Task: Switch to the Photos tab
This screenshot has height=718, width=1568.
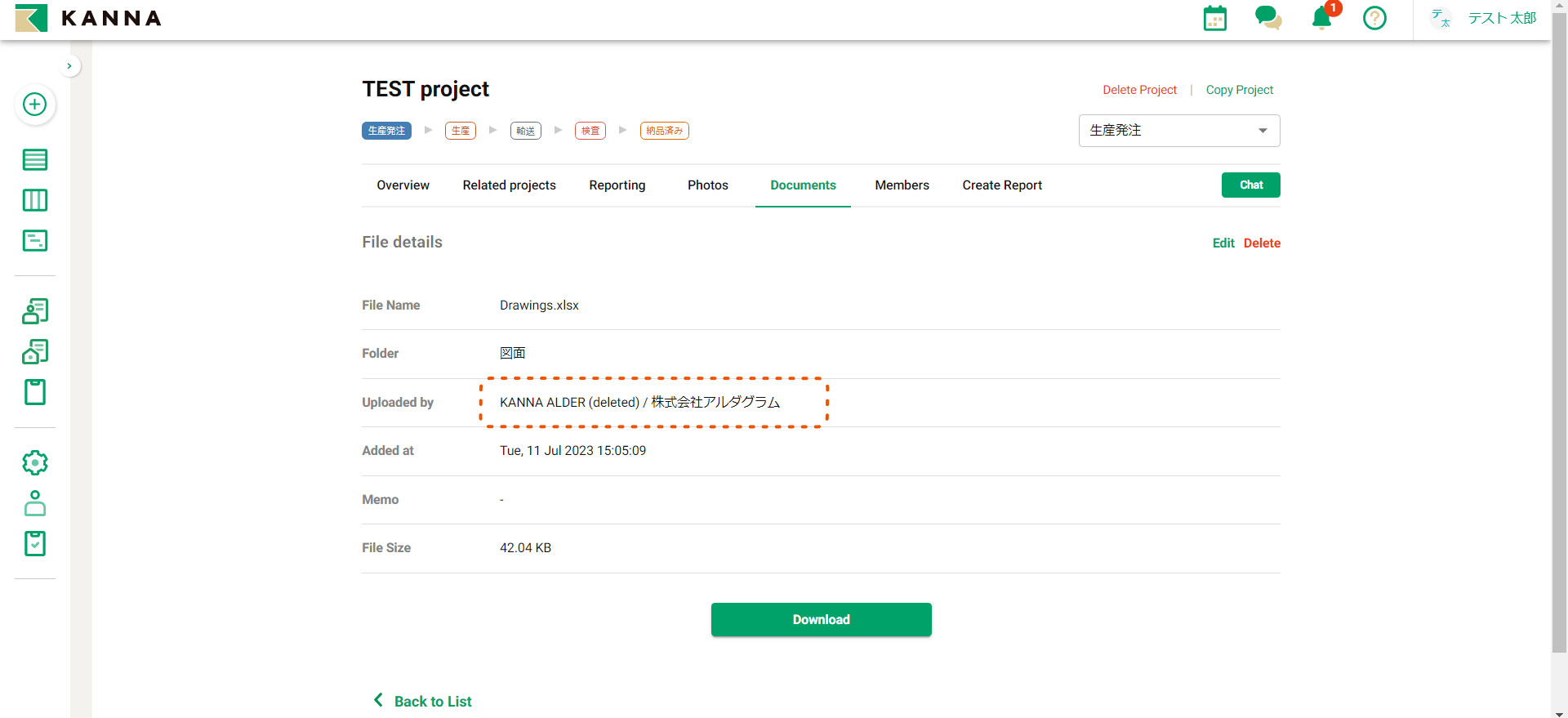Action: tap(707, 185)
